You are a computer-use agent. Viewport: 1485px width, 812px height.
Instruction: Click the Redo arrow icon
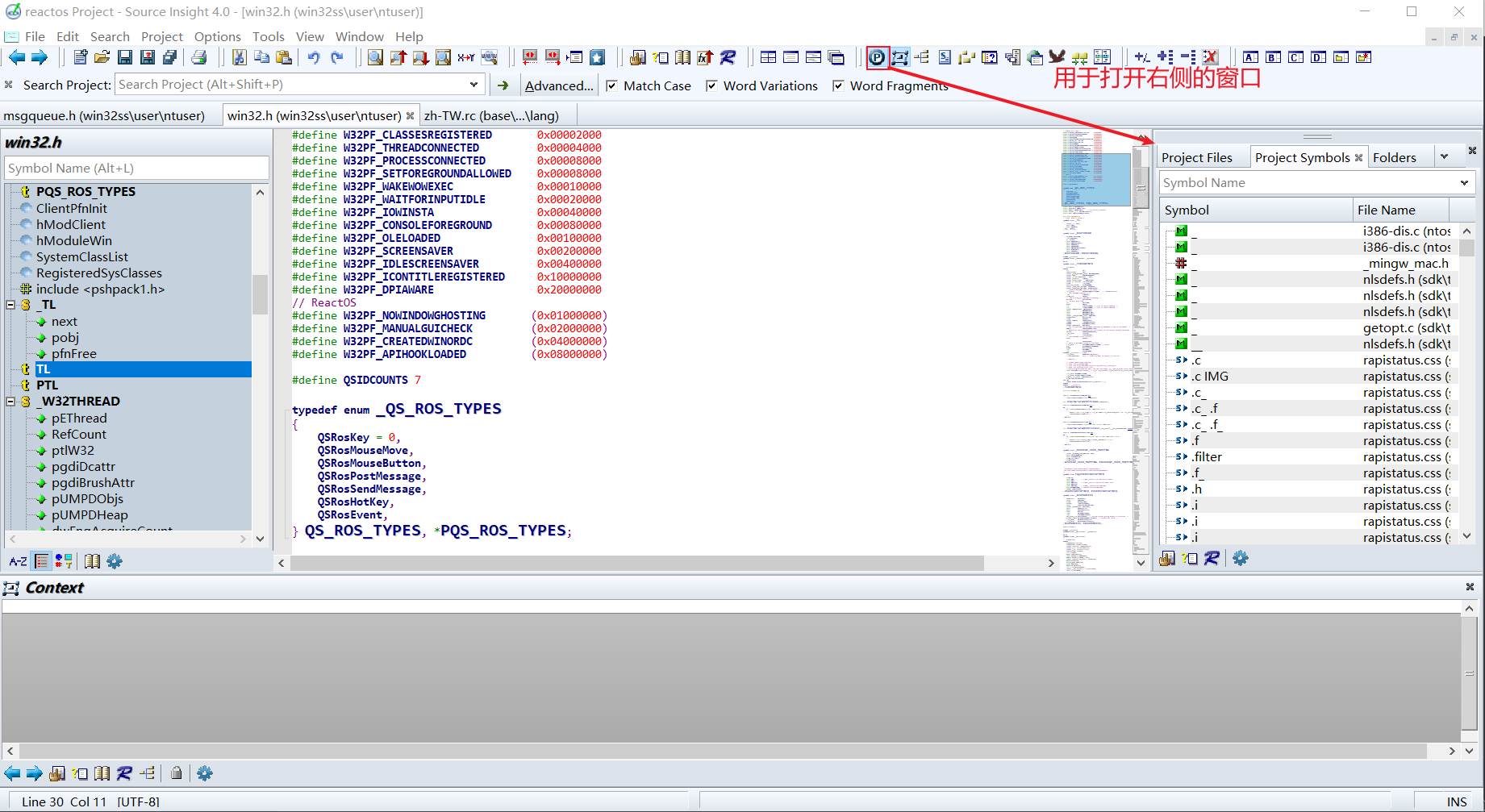[x=337, y=57]
